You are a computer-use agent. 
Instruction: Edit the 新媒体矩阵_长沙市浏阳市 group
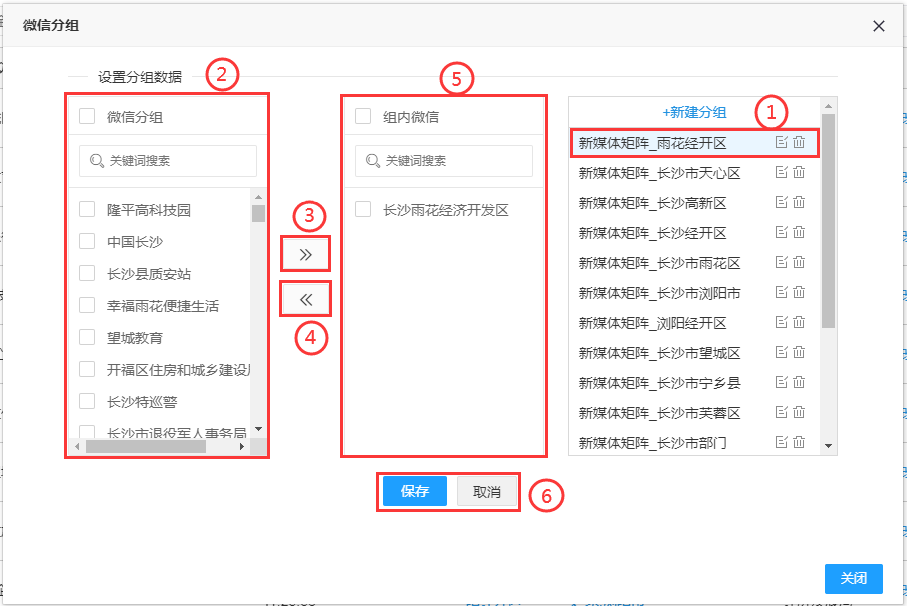(782, 292)
